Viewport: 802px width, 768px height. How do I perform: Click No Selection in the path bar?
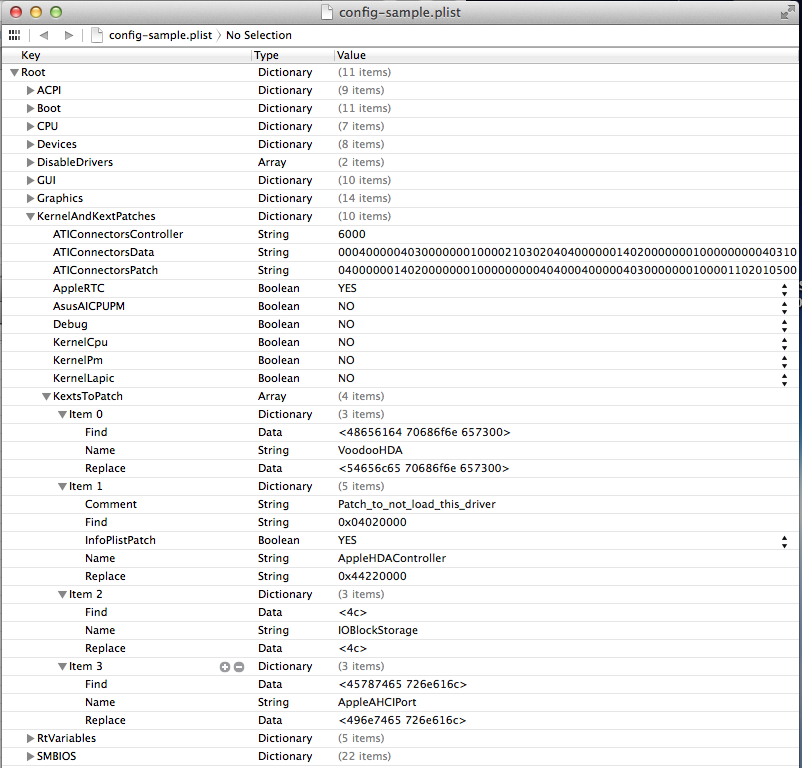[x=259, y=35]
